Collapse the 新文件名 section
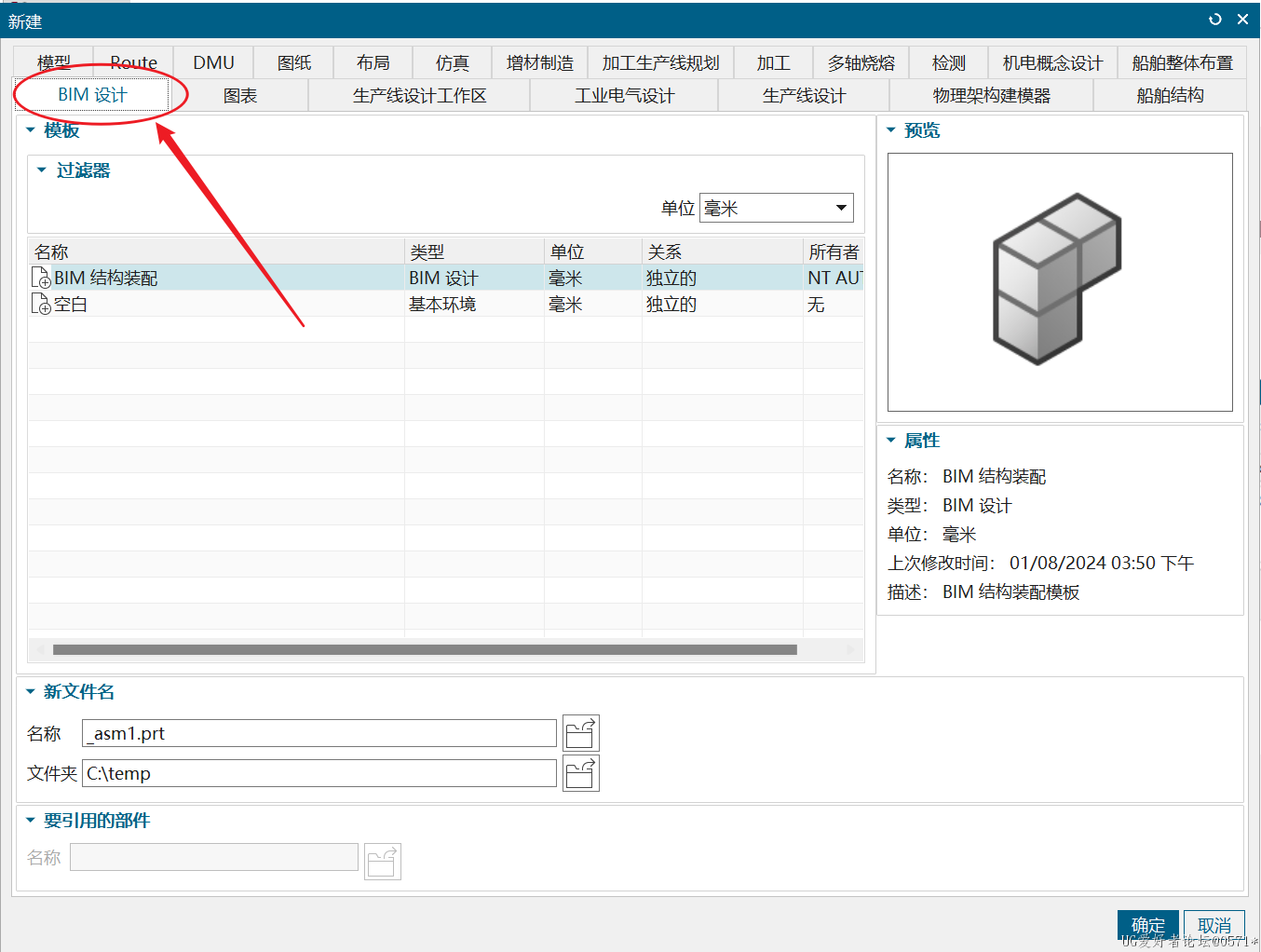This screenshot has height=952, width=1261. point(31,692)
